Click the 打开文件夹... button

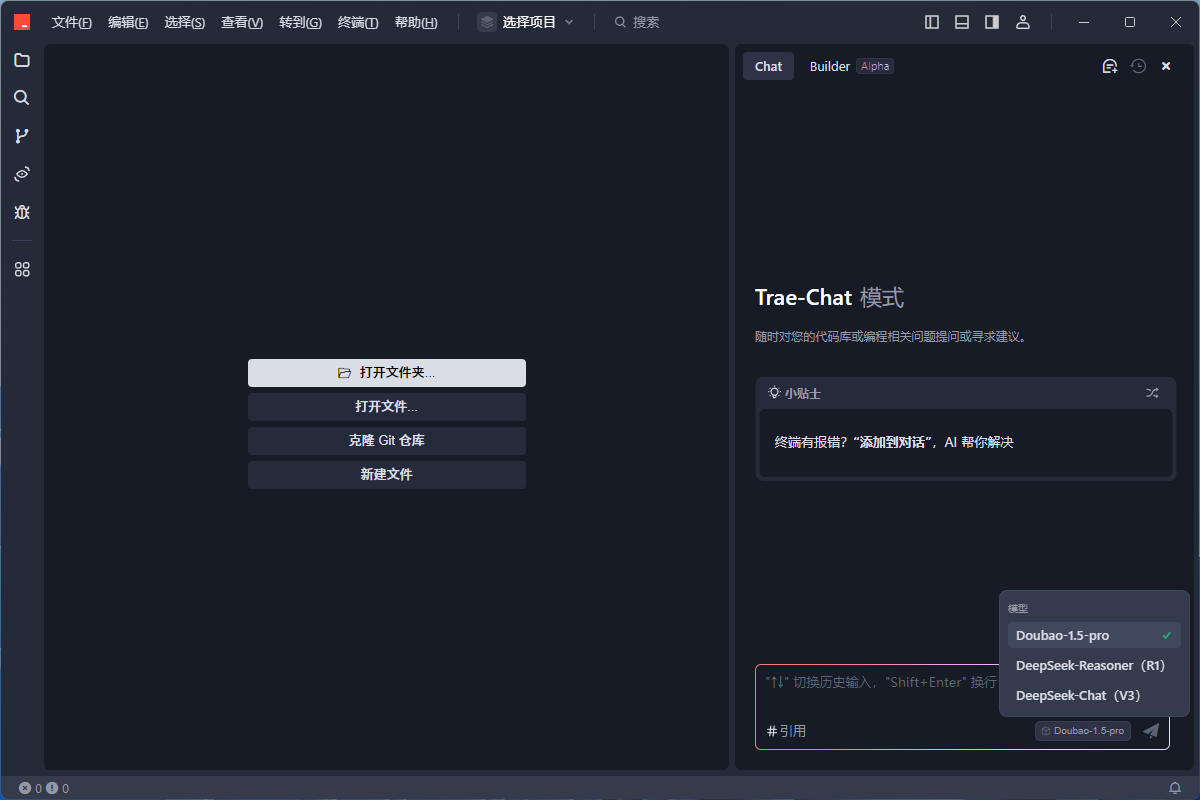click(387, 373)
